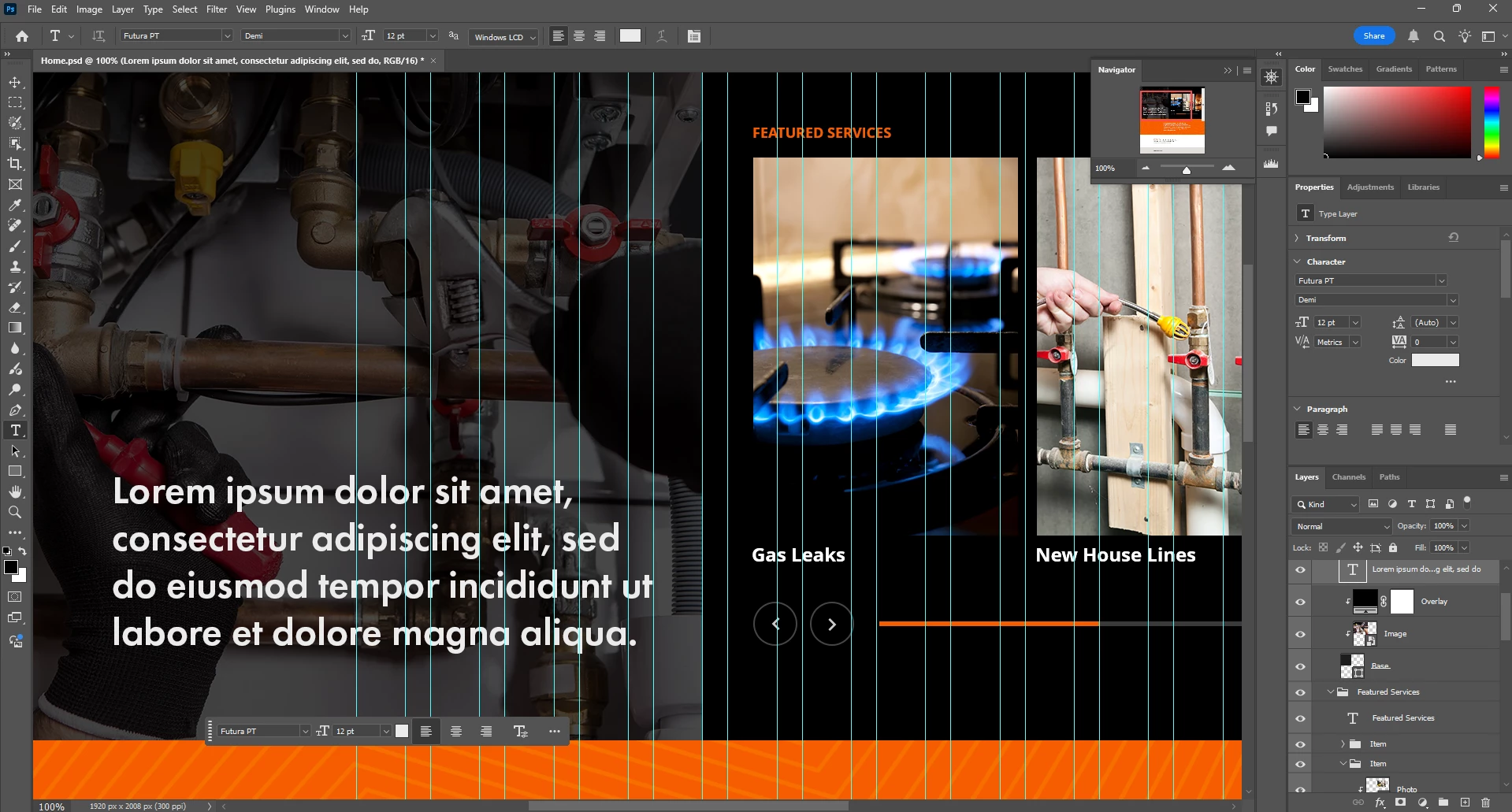Open the Kind layer filter dropdown
The height and width of the screenshot is (812, 1512).
tap(1326, 504)
